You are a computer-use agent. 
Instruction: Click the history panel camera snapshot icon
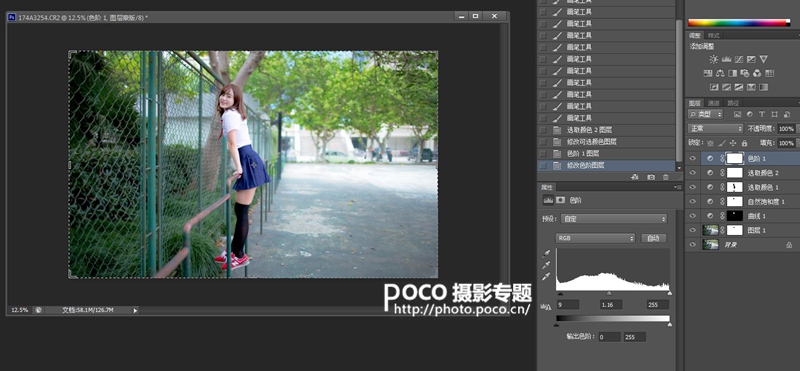point(651,177)
